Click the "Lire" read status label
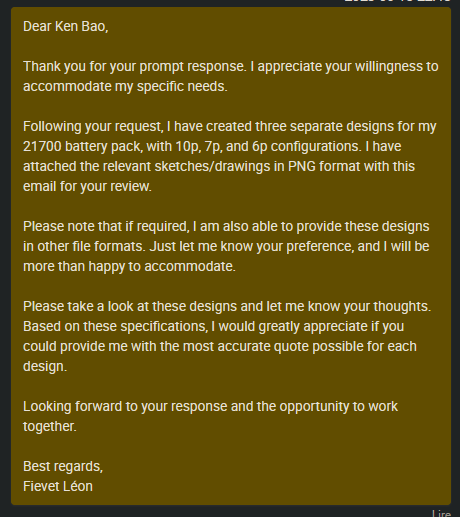The width and height of the screenshot is (460, 517). tap(442, 514)
